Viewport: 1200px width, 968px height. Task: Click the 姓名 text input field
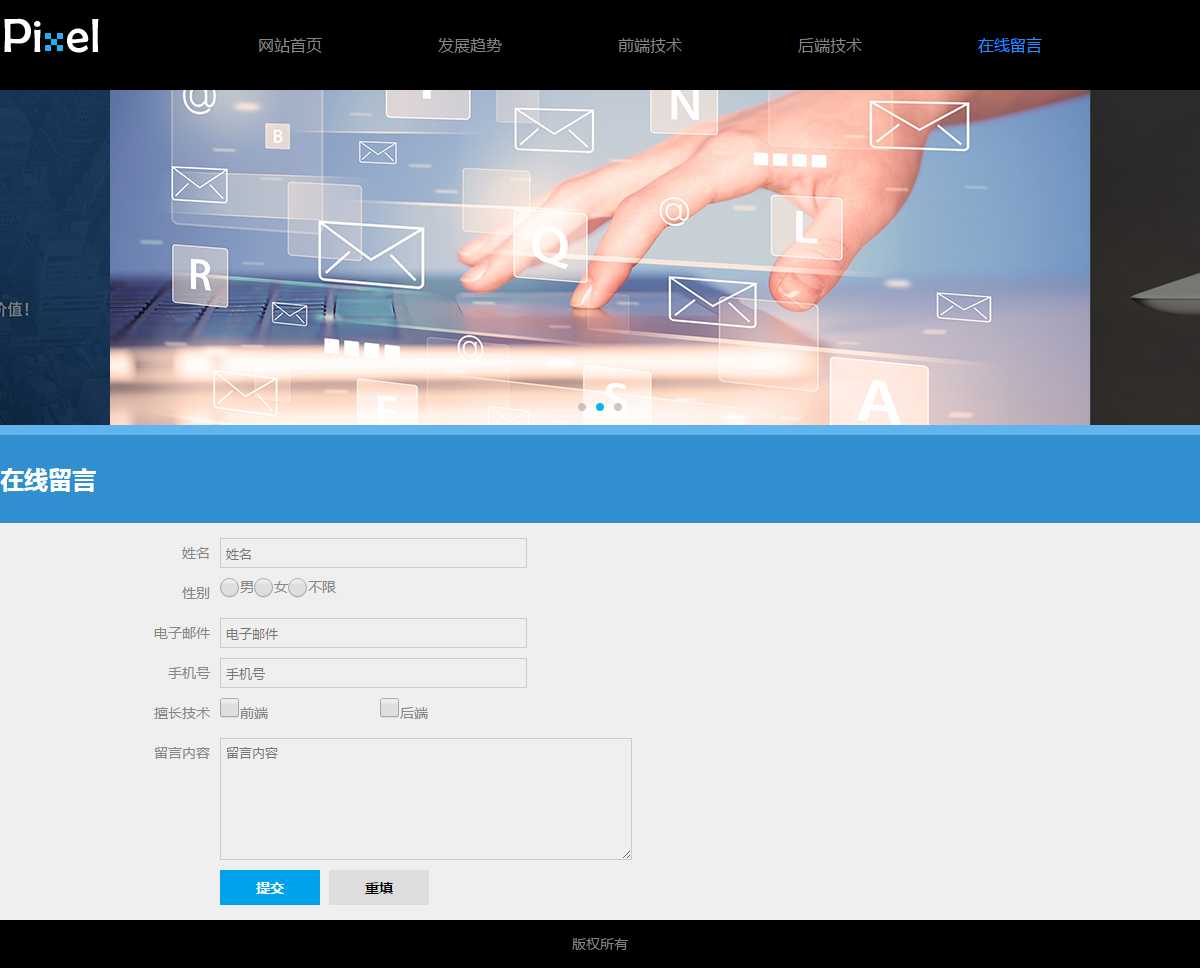(x=373, y=553)
